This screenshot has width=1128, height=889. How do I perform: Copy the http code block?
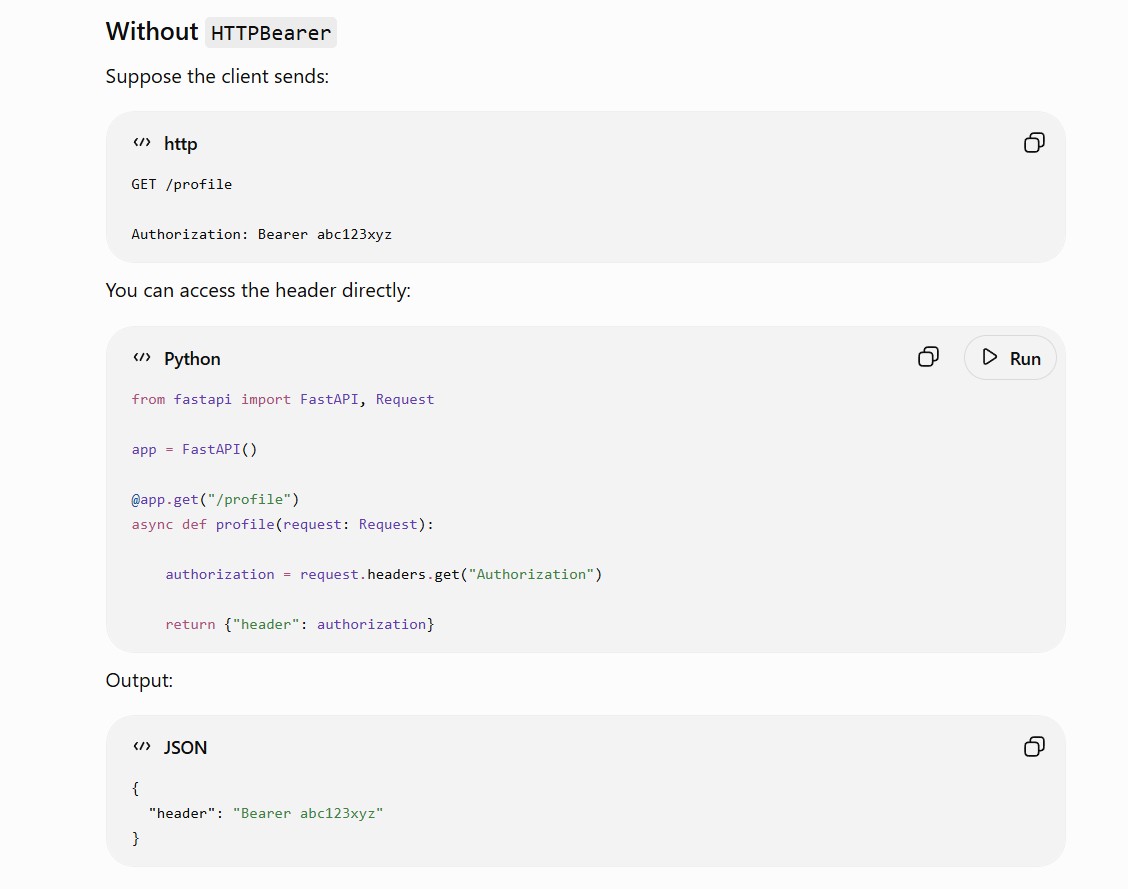tap(1034, 143)
